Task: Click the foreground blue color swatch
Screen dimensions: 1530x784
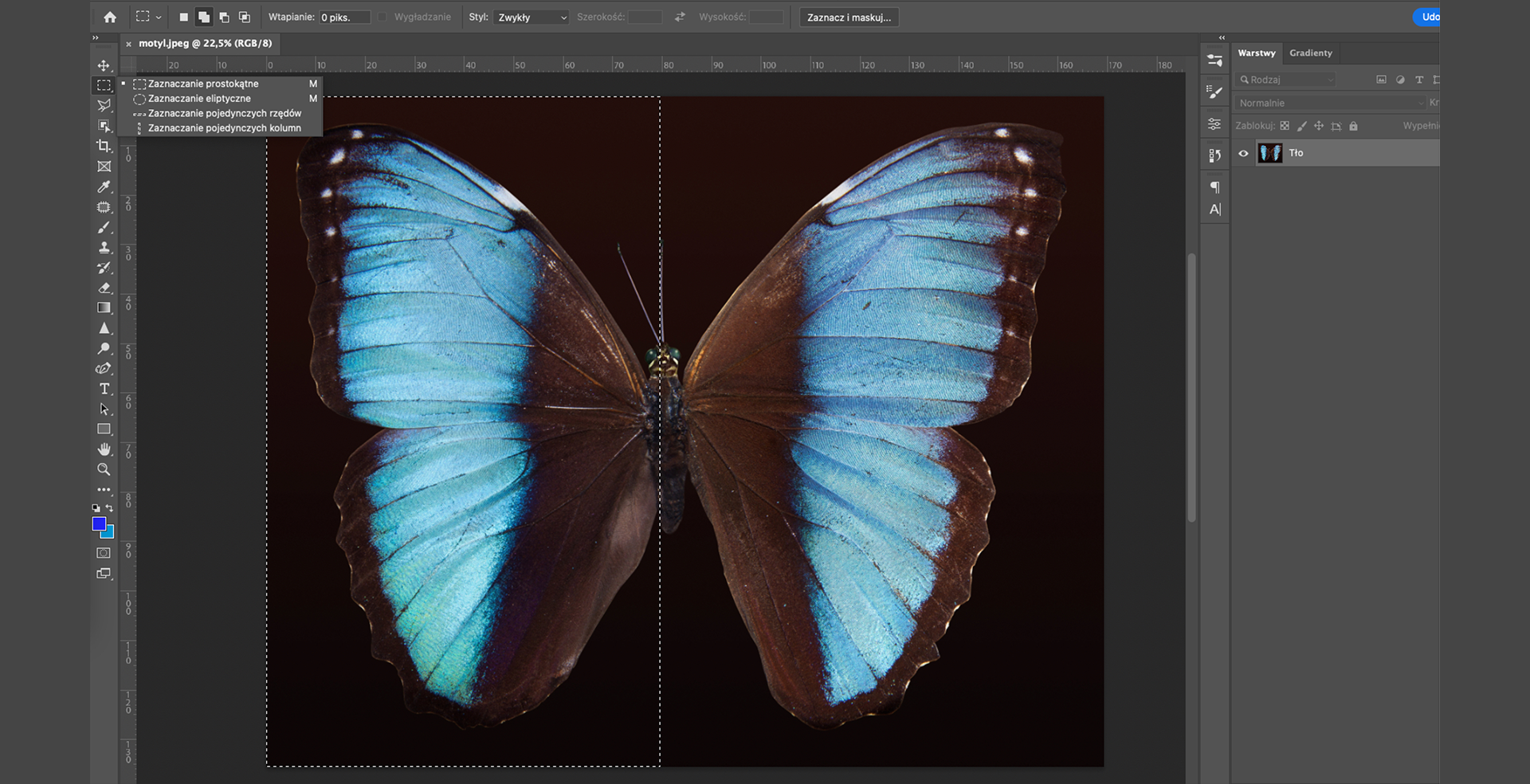Action: click(x=99, y=523)
